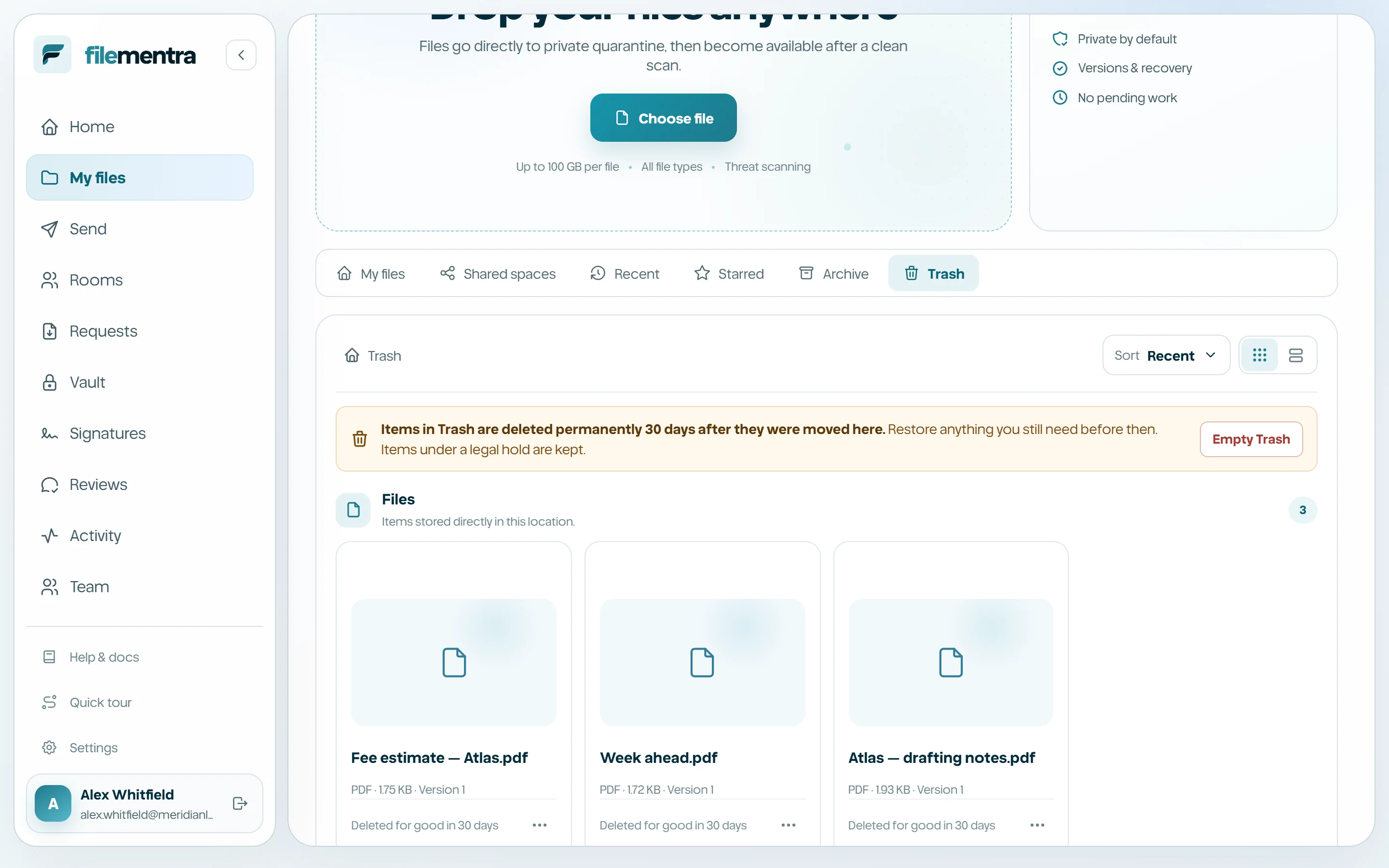The width and height of the screenshot is (1389, 868).
Task: Click the Activity pulse icon
Action: pyautogui.click(x=50, y=536)
